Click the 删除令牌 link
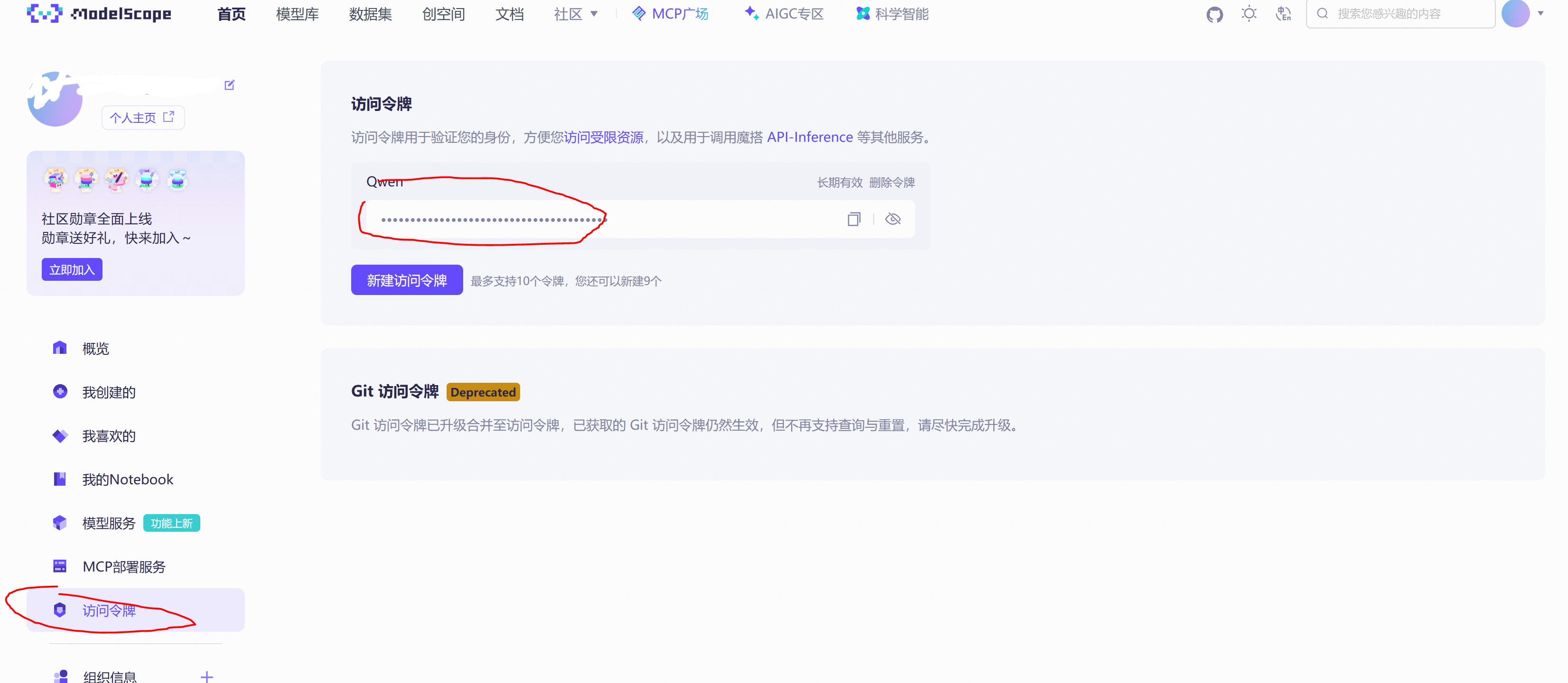The image size is (1568, 683). [892, 183]
